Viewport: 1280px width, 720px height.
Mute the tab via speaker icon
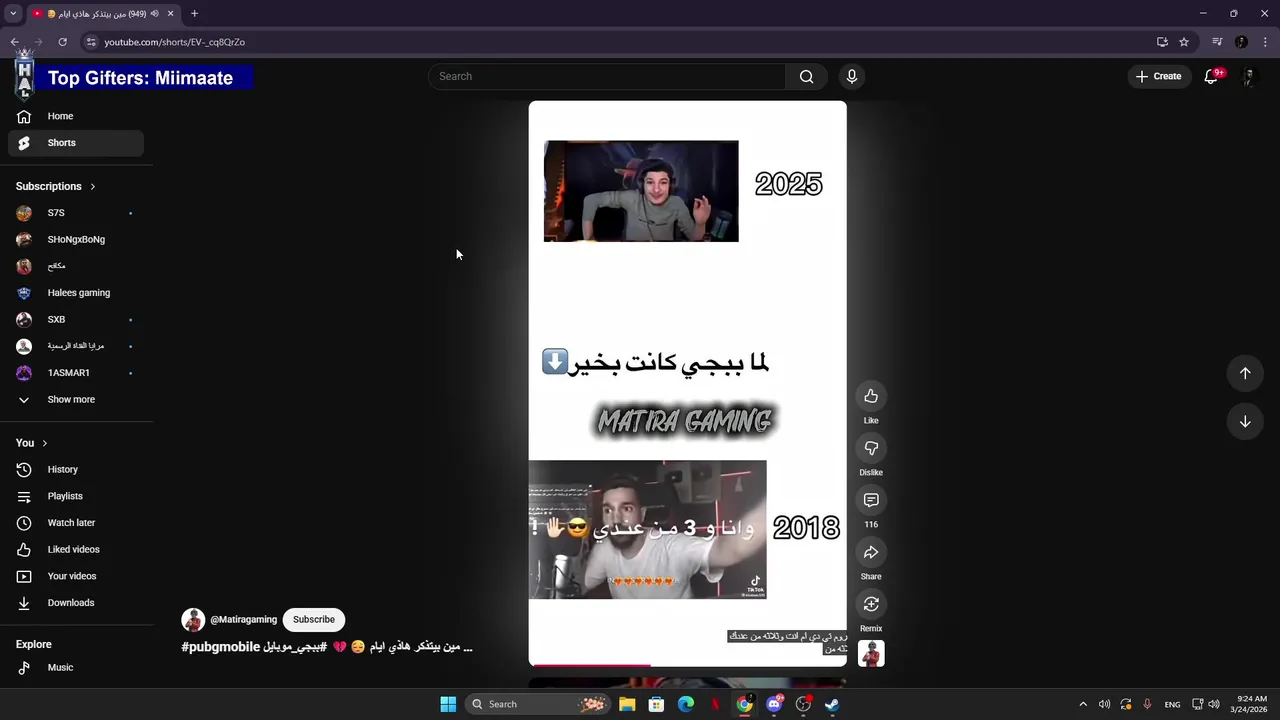pyautogui.click(x=155, y=14)
